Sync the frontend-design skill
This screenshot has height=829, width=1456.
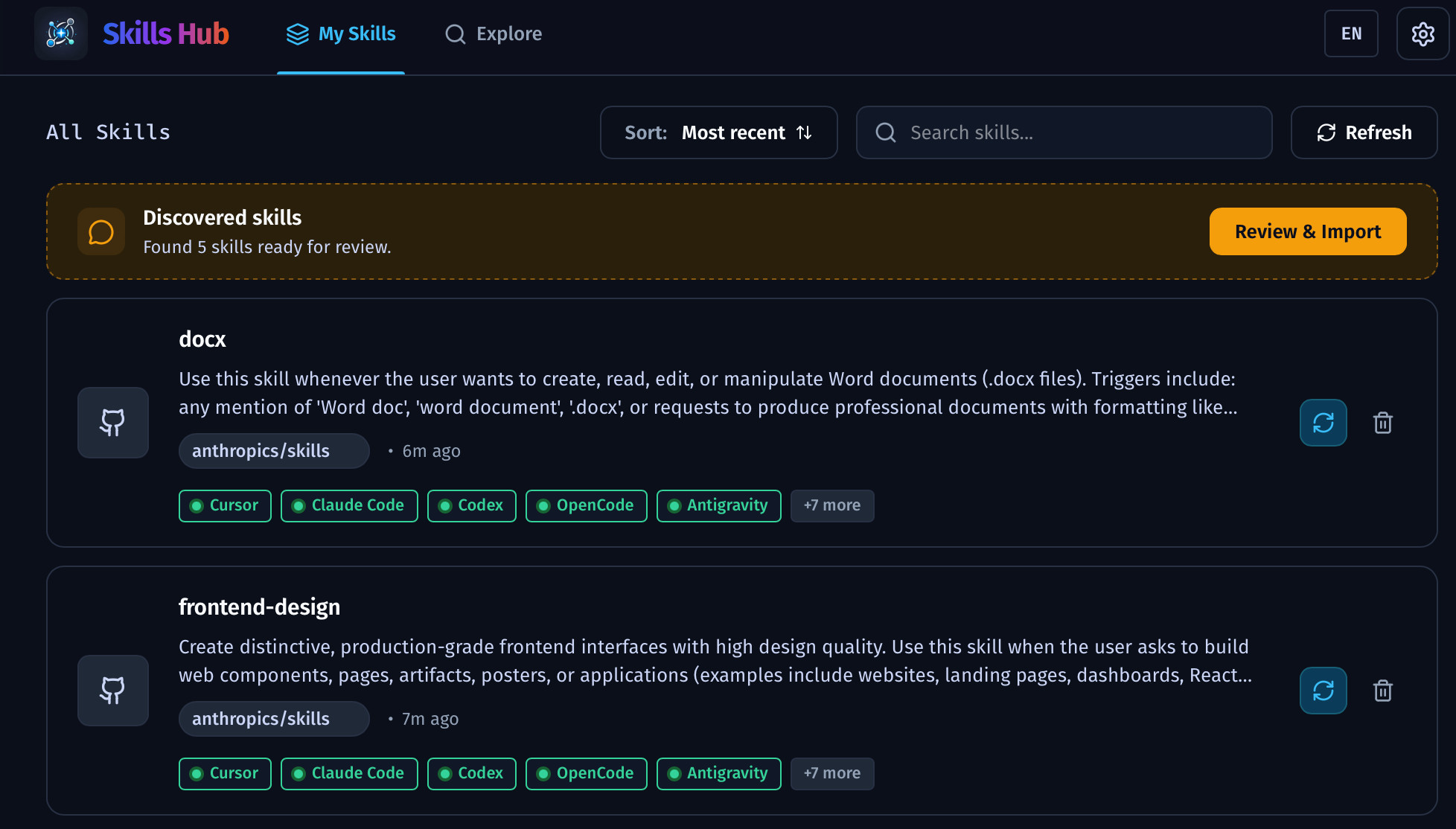(1323, 691)
